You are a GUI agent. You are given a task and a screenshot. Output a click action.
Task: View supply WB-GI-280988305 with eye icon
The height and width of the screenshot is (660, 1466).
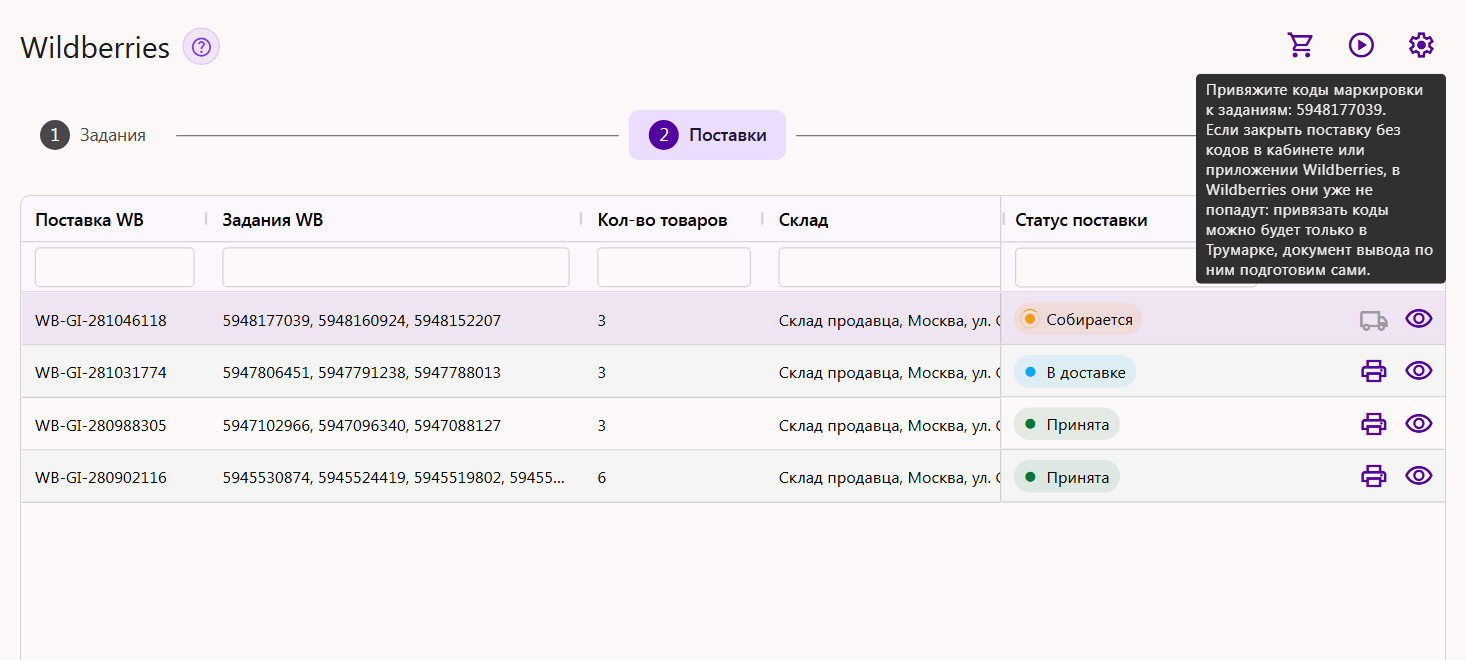pyautogui.click(x=1419, y=424)
